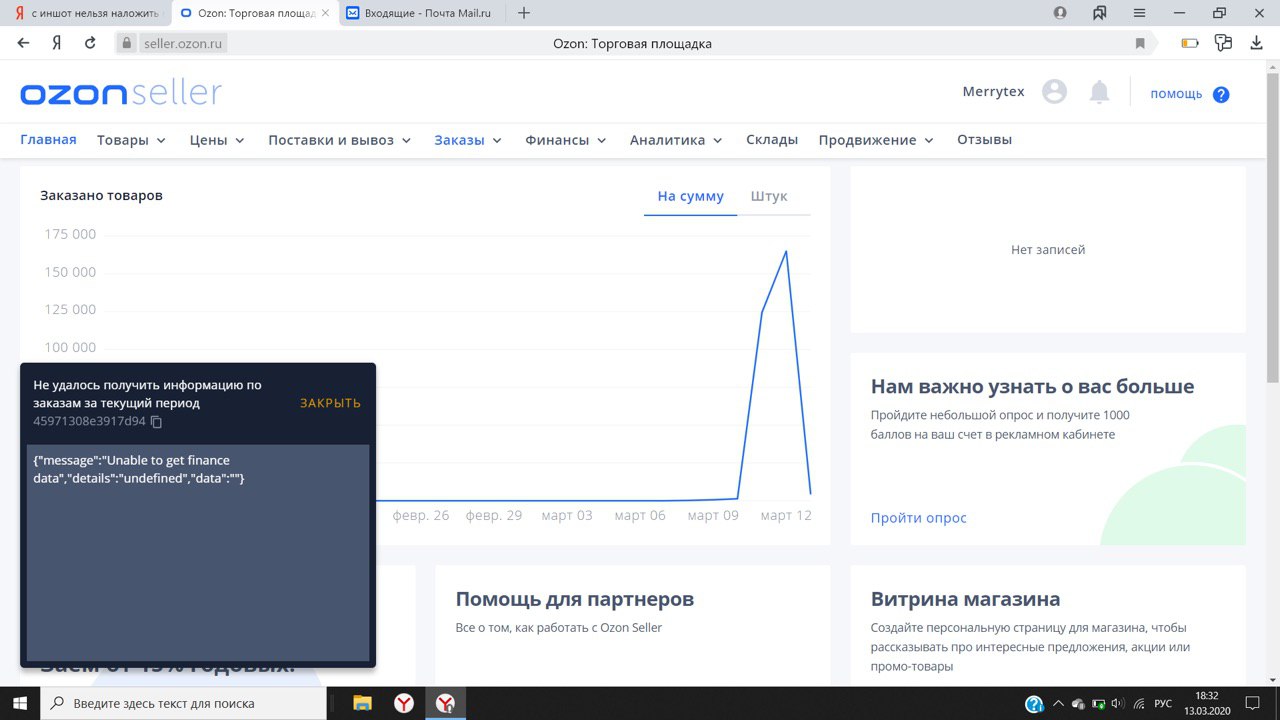
Task: Open the Yandex home button in toolbar
Action: (57, 43)
